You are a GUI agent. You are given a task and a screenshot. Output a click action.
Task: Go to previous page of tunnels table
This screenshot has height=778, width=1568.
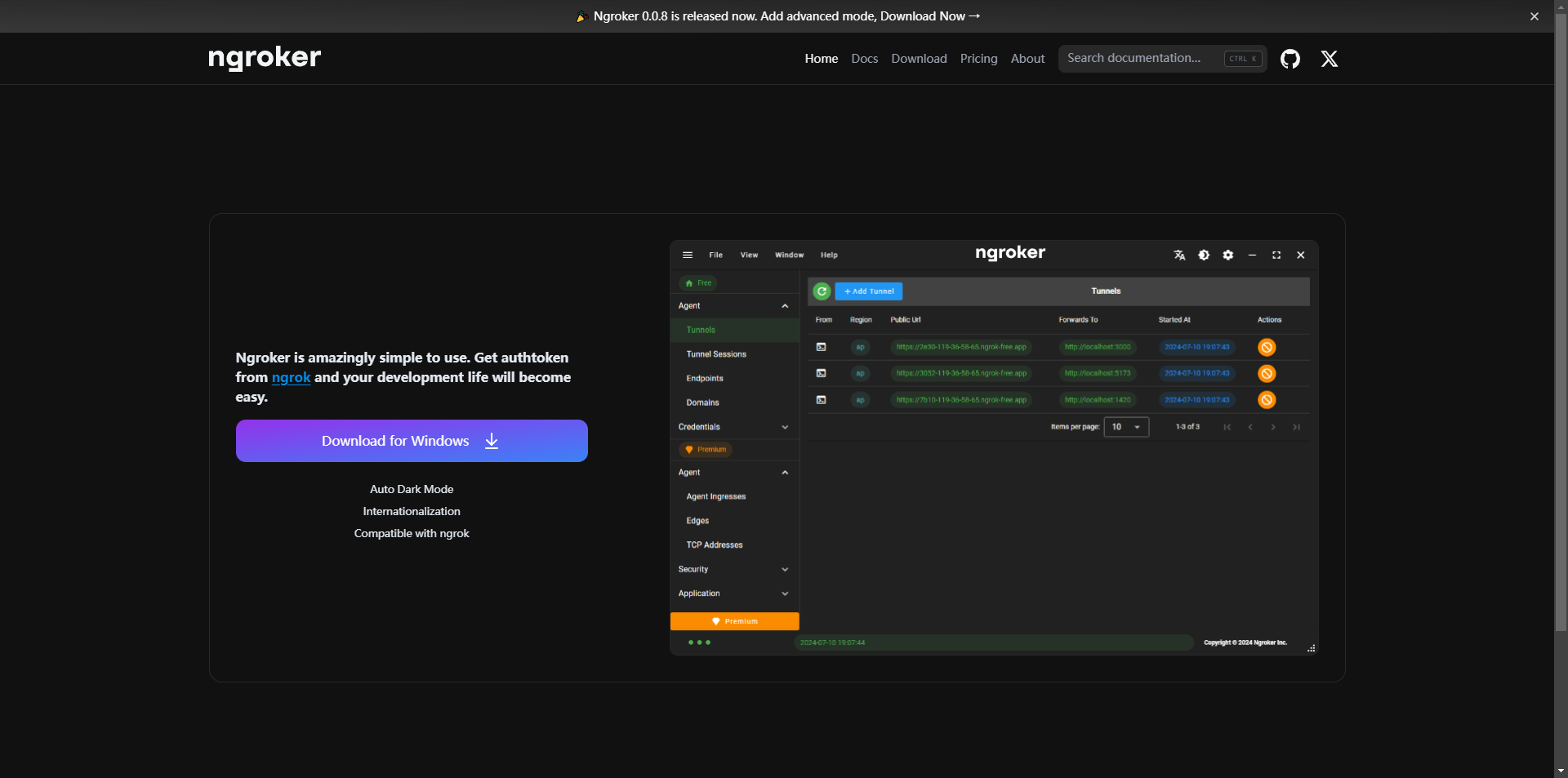point(1249,427)
